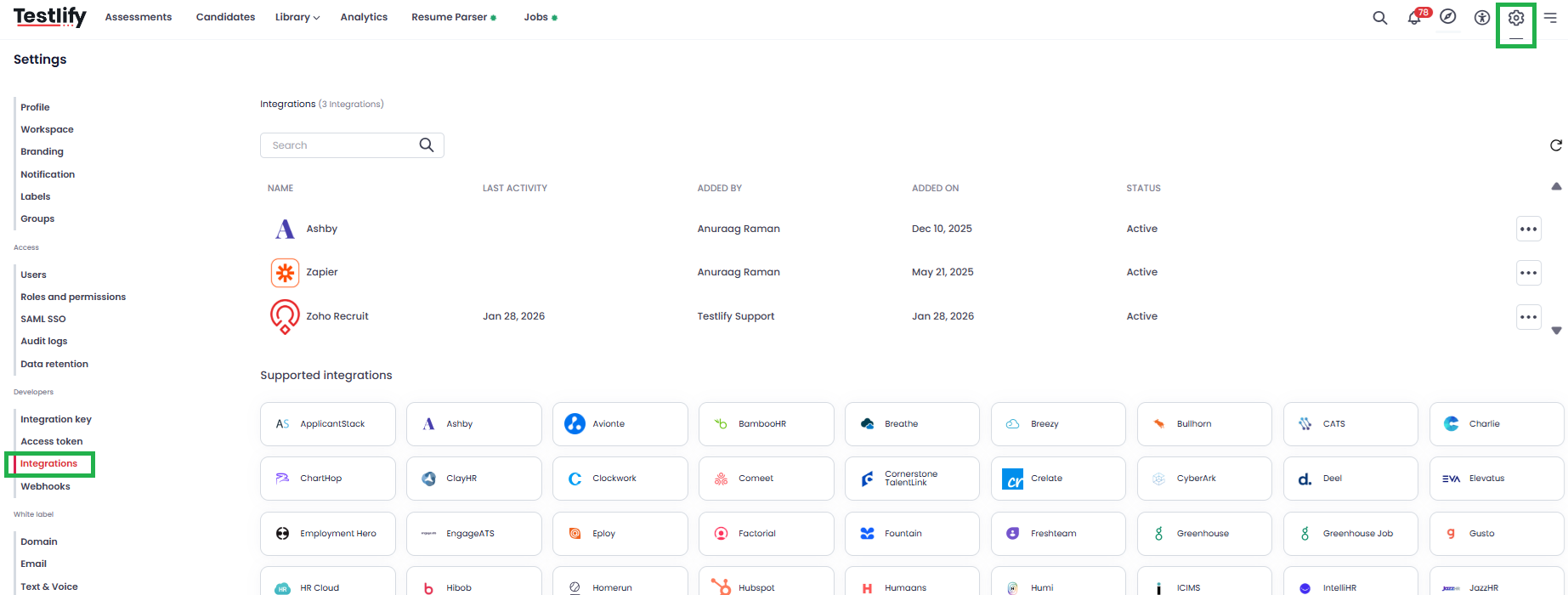This screenshot has width=1568, height=595.
Task: Expand the Library dropdown in navigation
Action: coord(297,17)
